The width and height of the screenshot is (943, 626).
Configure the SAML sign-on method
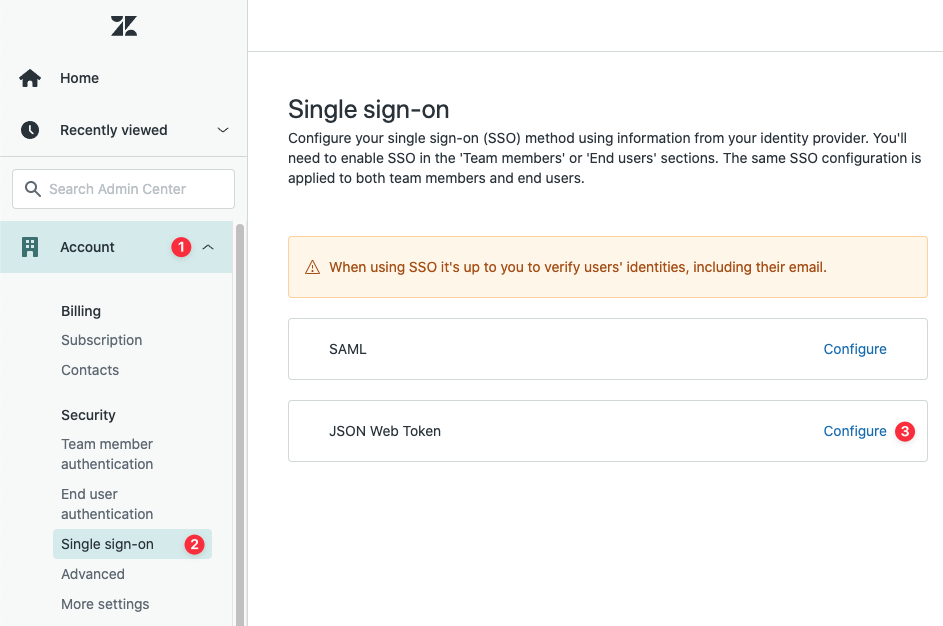854,349
